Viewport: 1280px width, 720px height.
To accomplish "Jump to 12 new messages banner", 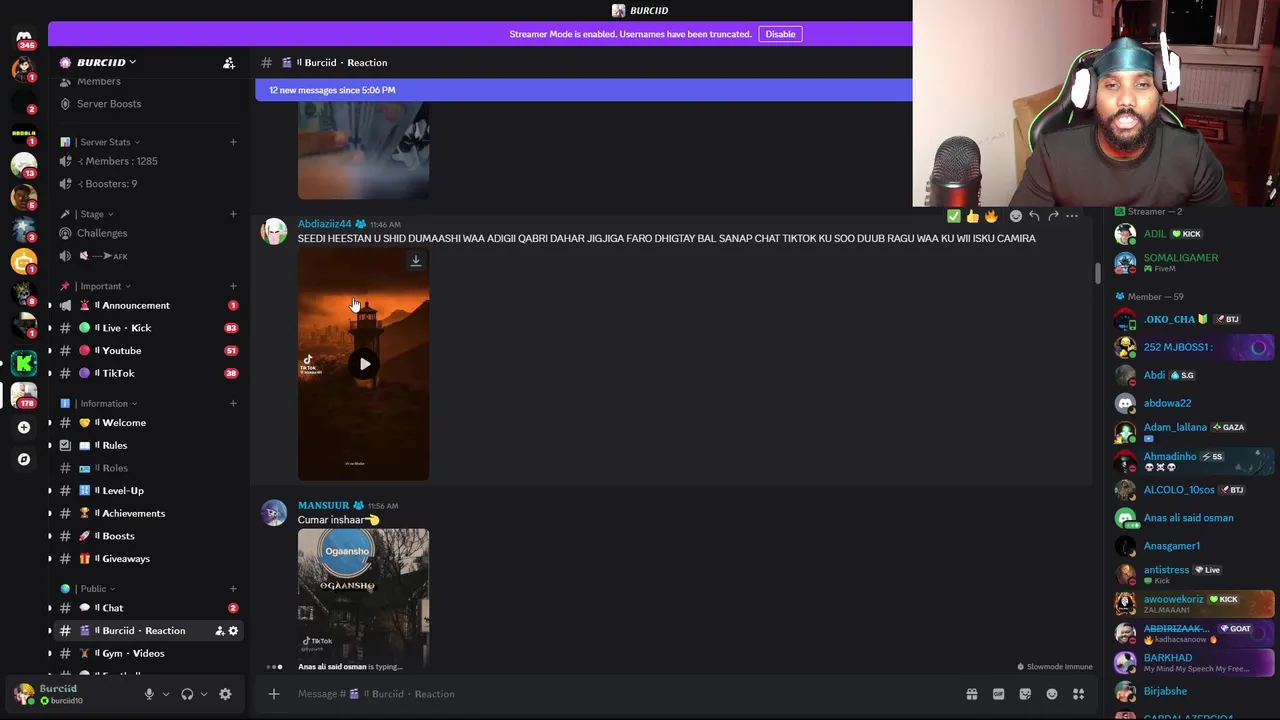I will point(584,90).
